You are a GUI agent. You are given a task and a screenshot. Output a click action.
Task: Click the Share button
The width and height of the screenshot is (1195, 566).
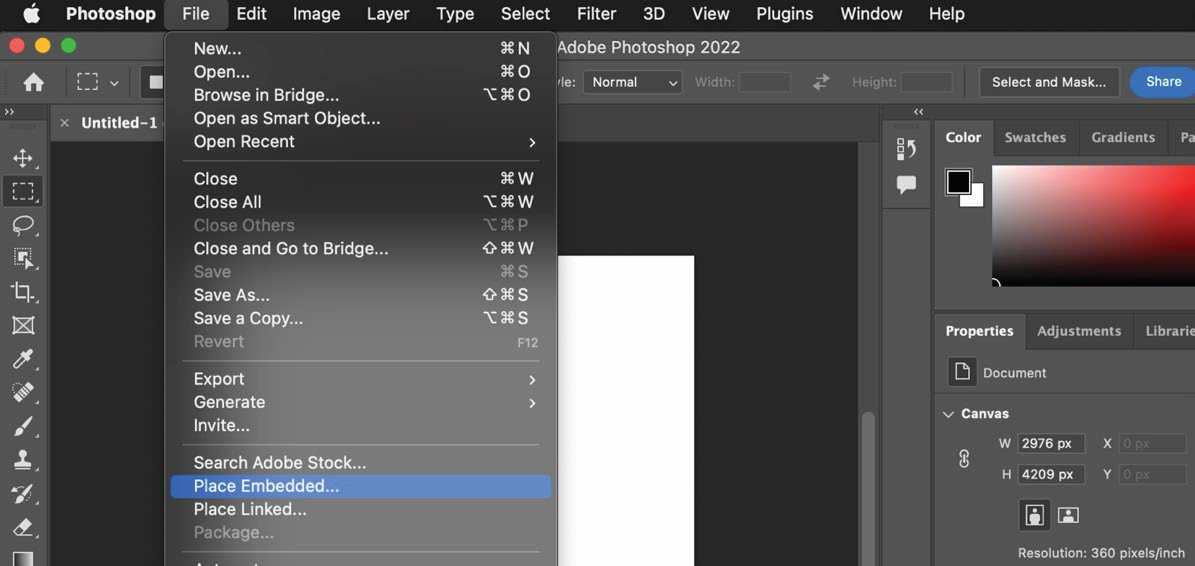click(1163, 82)
